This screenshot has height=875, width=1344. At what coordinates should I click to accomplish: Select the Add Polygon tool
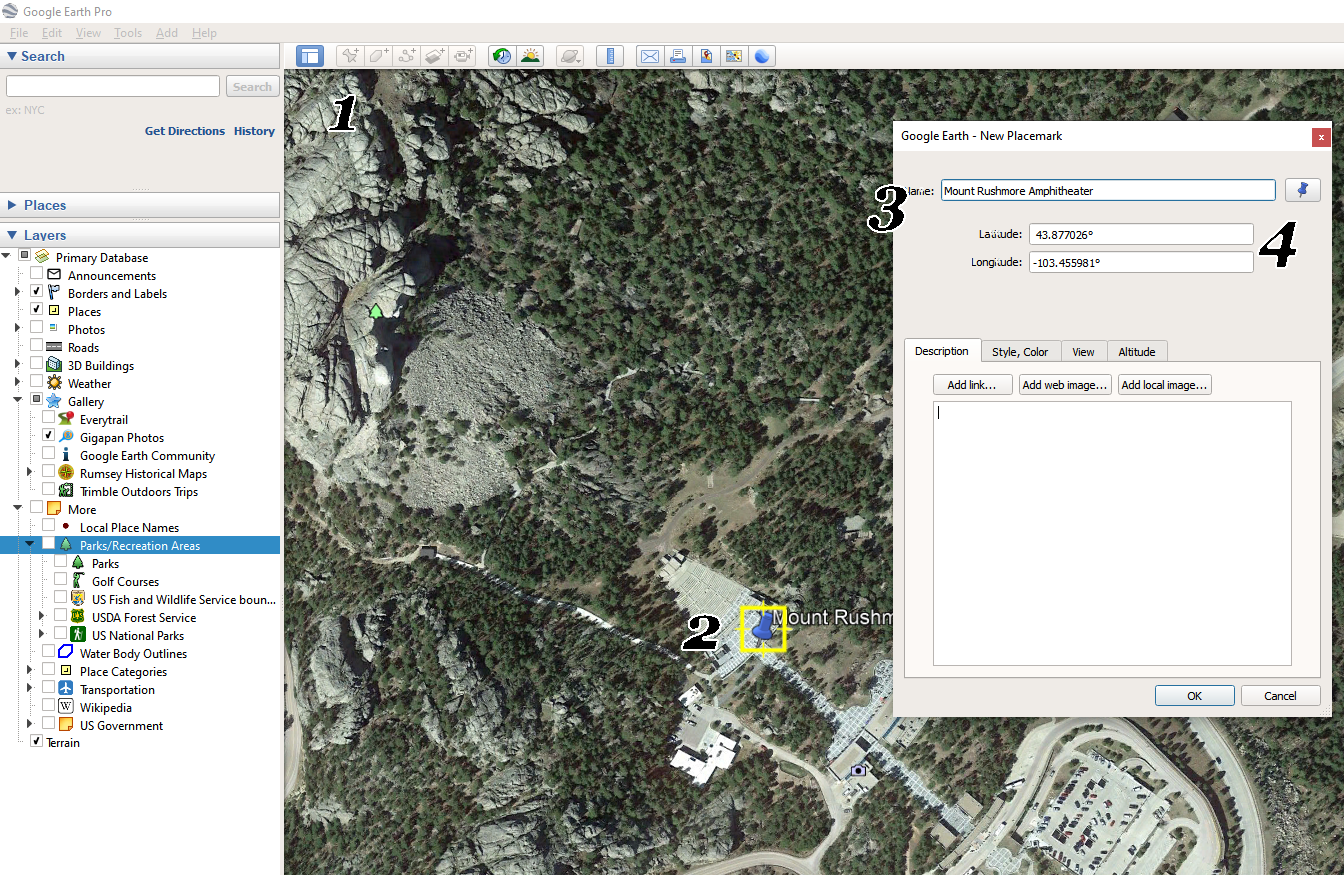[378, 56]
